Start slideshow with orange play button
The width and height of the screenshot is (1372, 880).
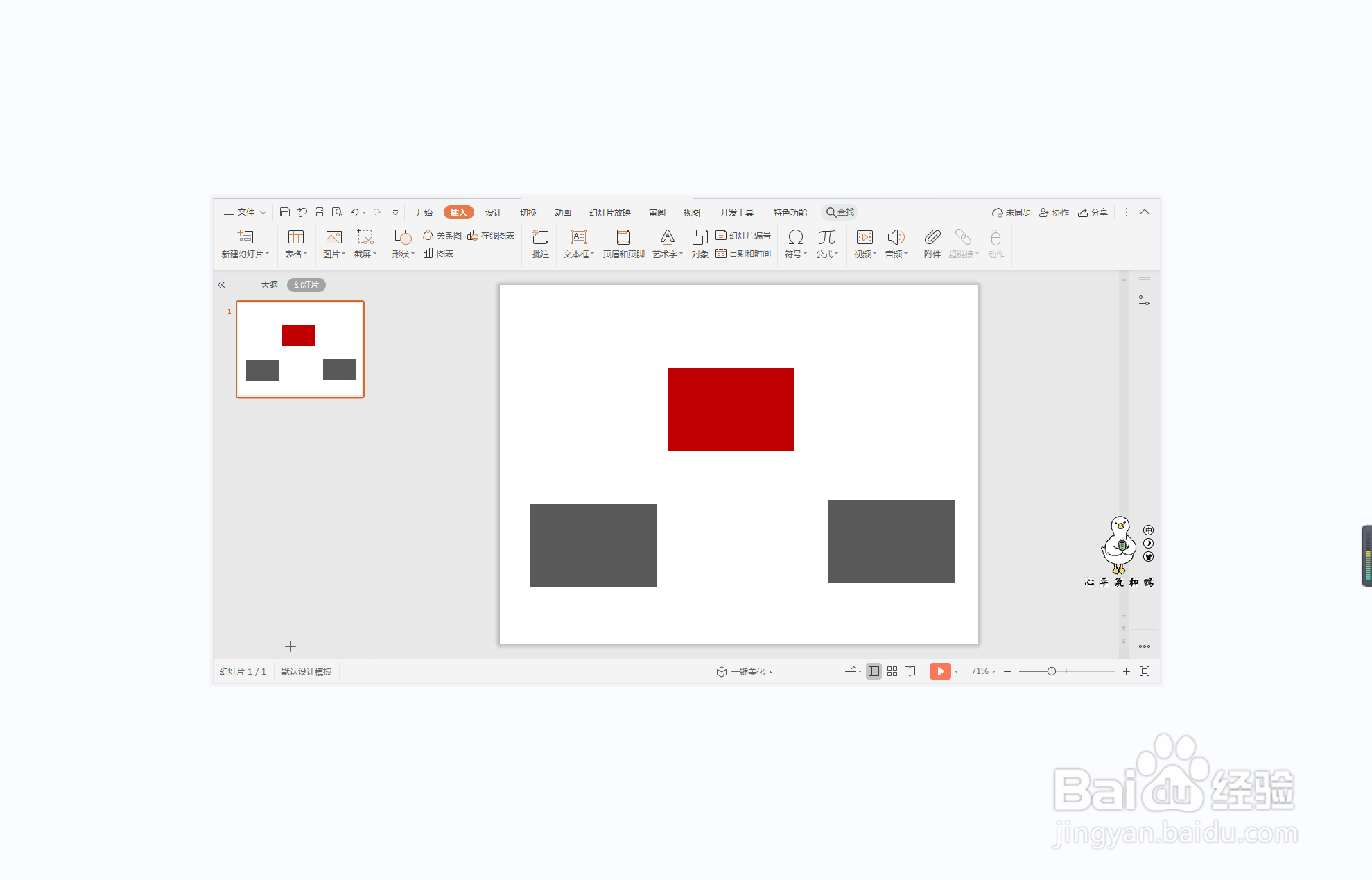coord(939,671)
